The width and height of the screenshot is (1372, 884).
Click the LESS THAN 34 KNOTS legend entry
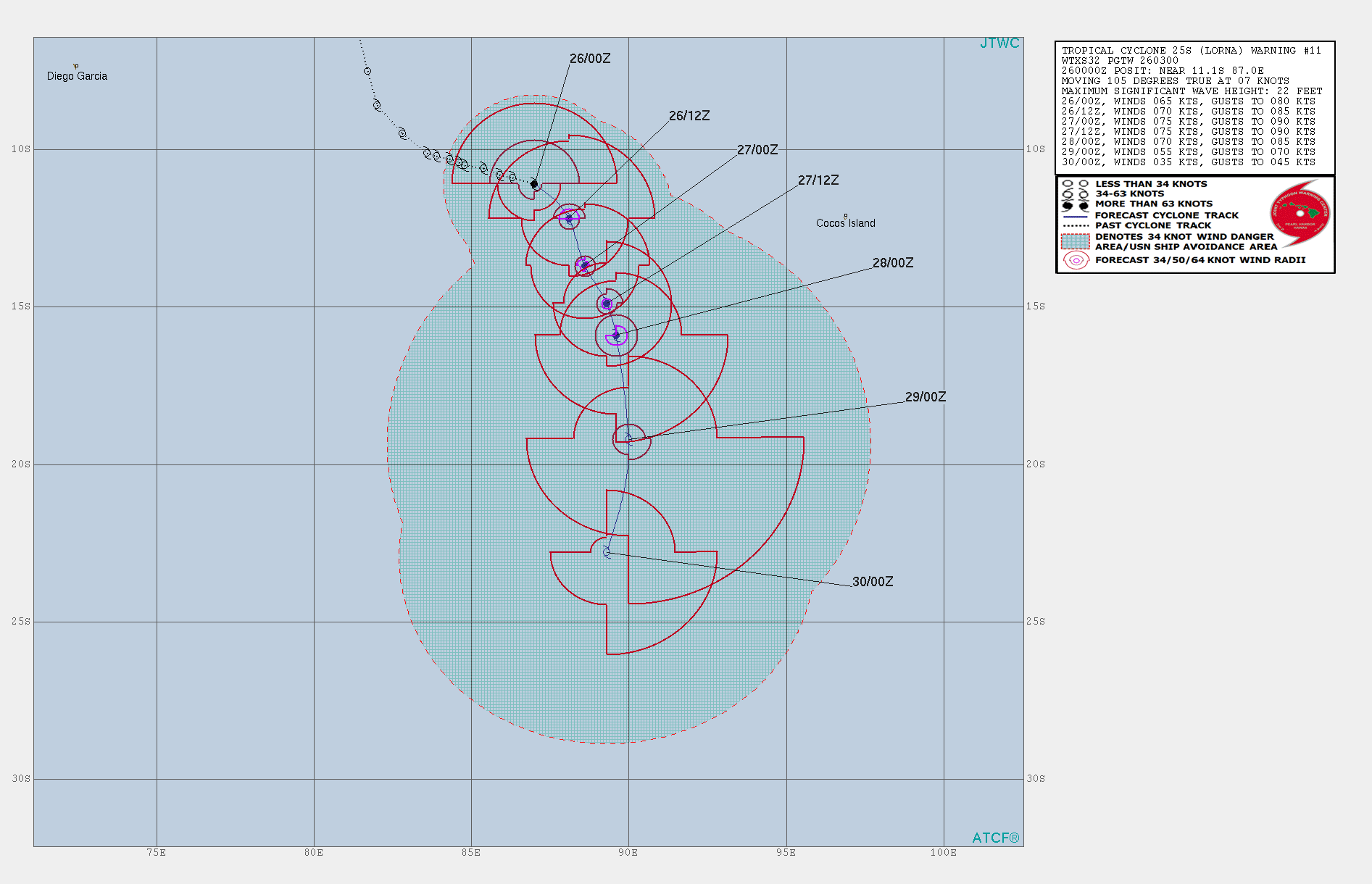(x=1151, y=184)
